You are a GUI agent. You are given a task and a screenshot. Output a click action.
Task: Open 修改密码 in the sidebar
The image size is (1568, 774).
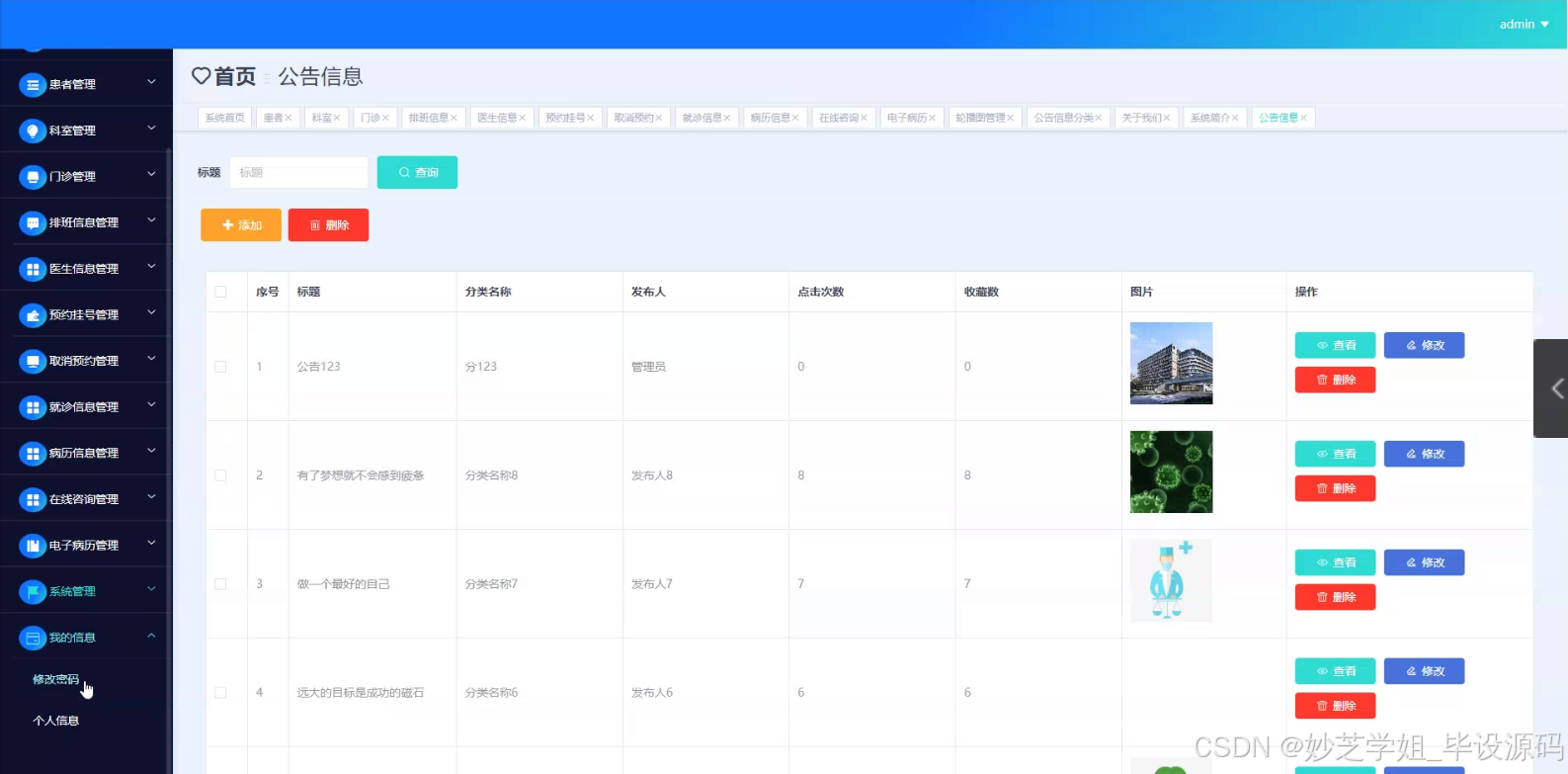pyautogui.click(x=55, y=679)
